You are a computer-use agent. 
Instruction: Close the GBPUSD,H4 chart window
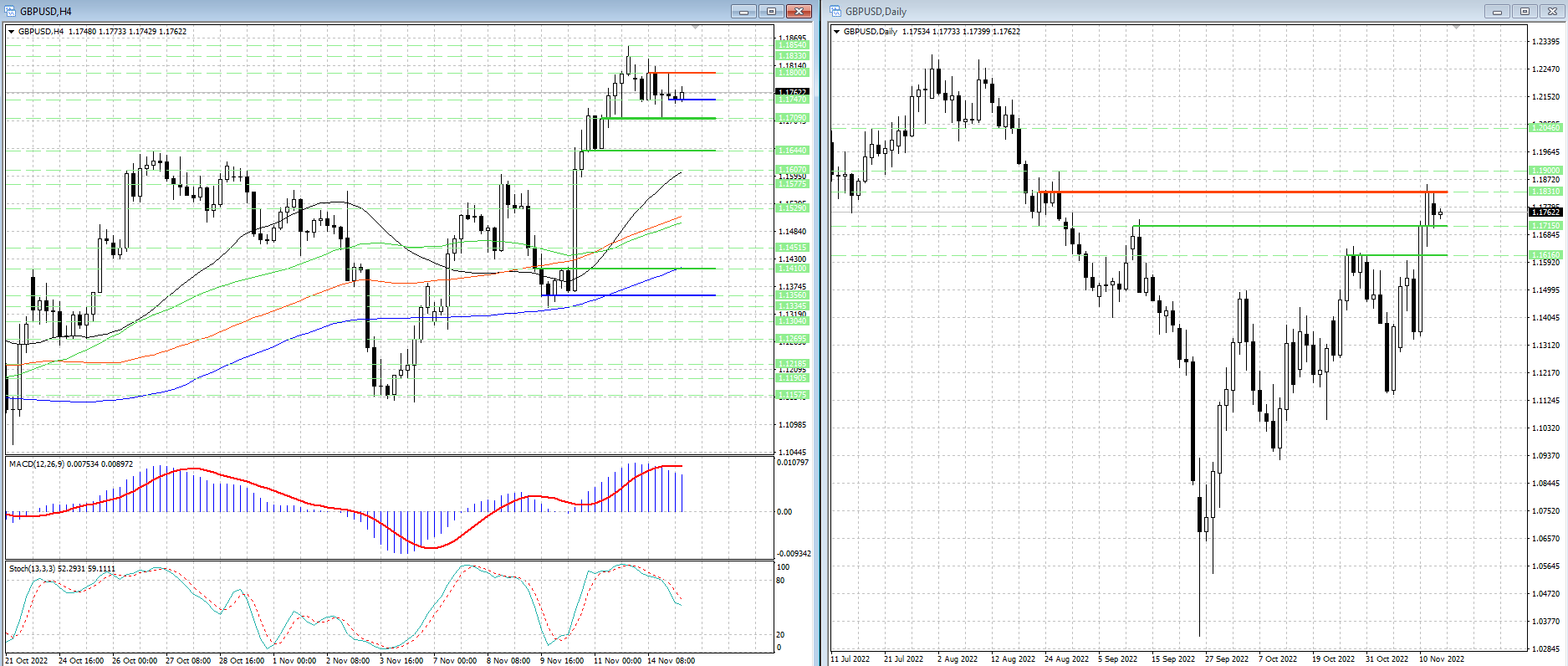click(799, 11)
